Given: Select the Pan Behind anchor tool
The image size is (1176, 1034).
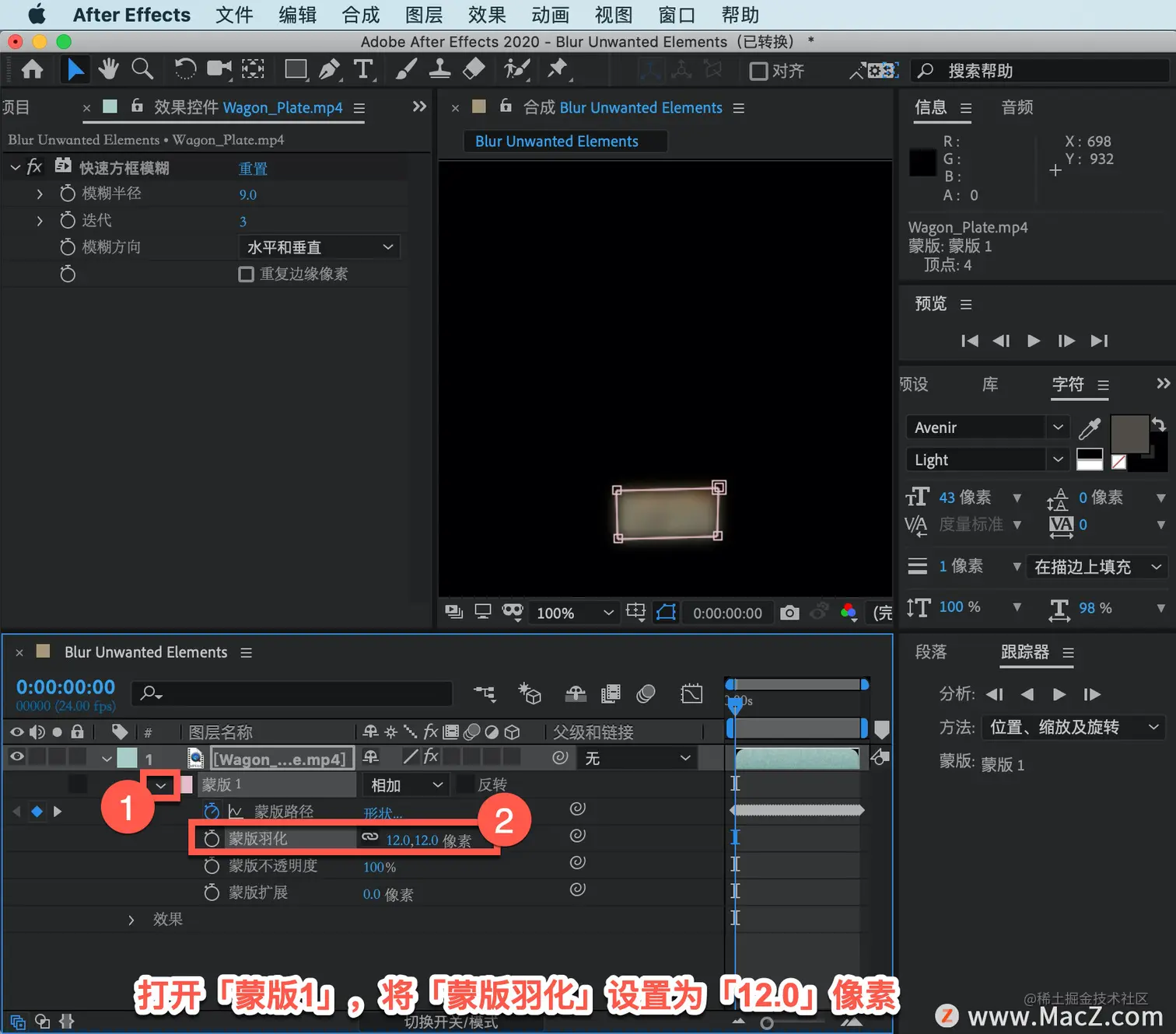Looking at the screenshot, I should (x=253, y=69).
